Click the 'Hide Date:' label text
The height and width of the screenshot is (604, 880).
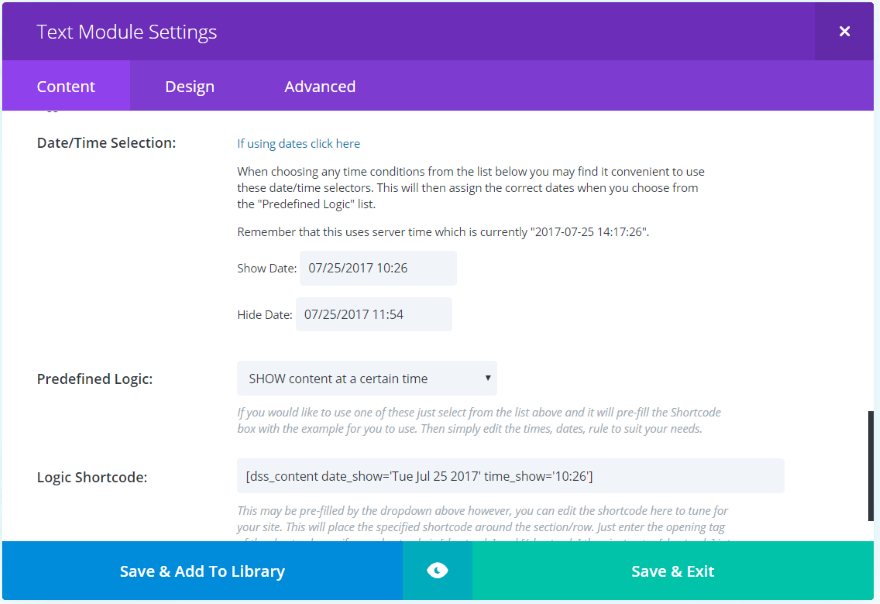pyautogui.click(x=264, y=314)
